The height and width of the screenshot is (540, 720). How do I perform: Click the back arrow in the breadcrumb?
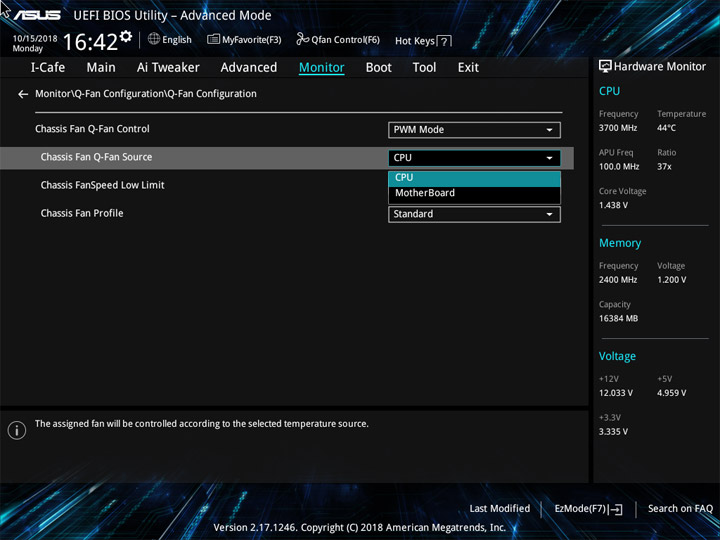23,94
